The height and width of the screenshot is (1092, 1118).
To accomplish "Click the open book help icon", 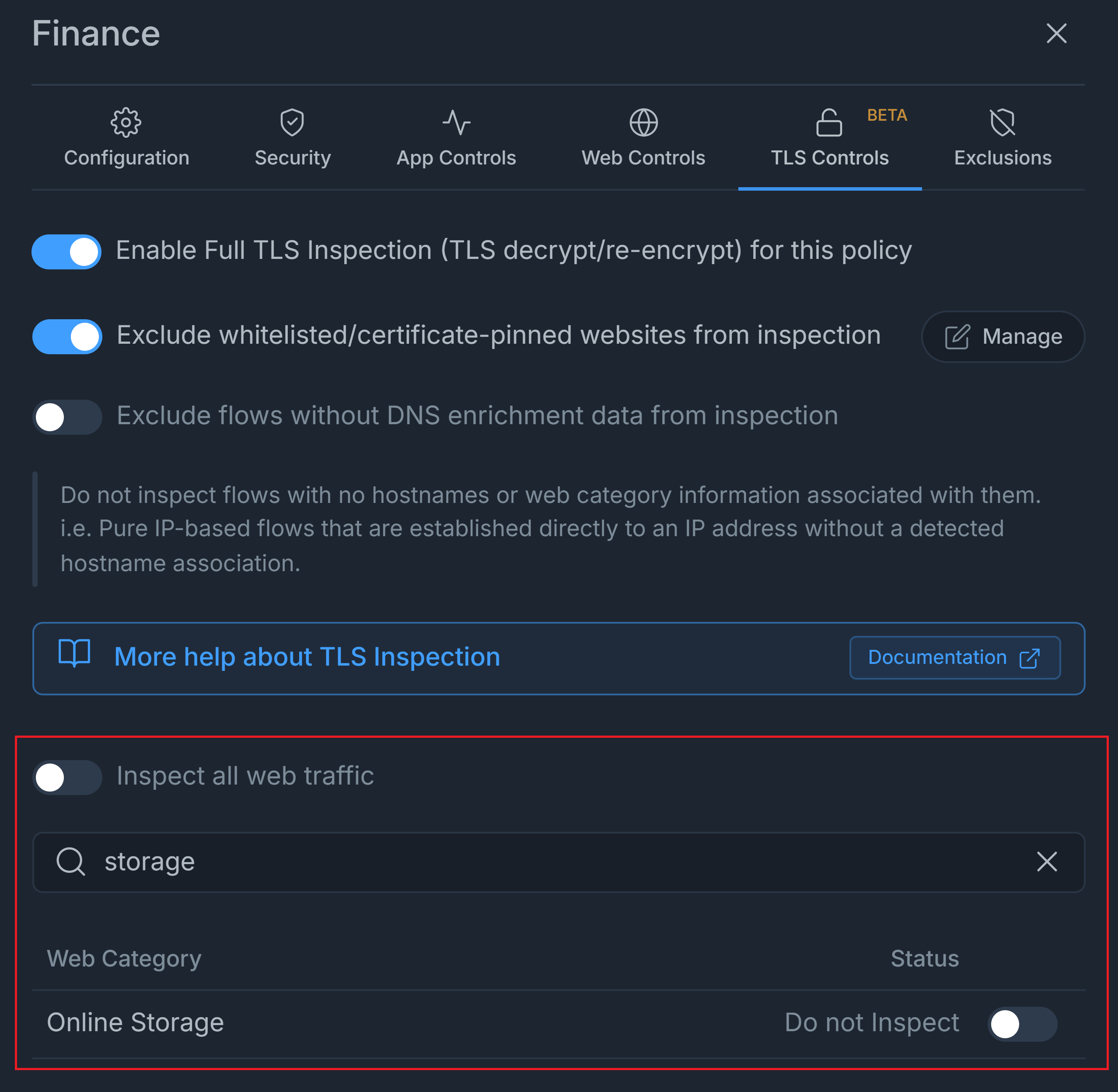I will click(x=74, y=653).
